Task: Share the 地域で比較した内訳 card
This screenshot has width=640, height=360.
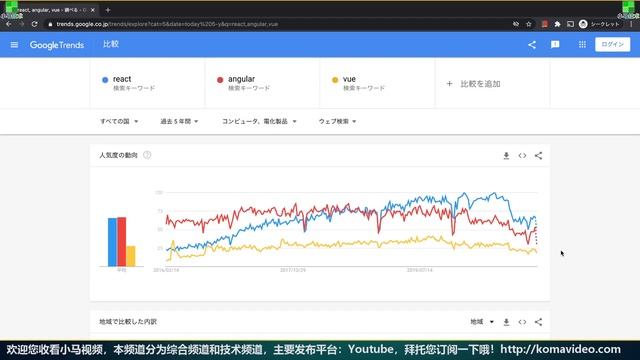Action: coord(538,322)
